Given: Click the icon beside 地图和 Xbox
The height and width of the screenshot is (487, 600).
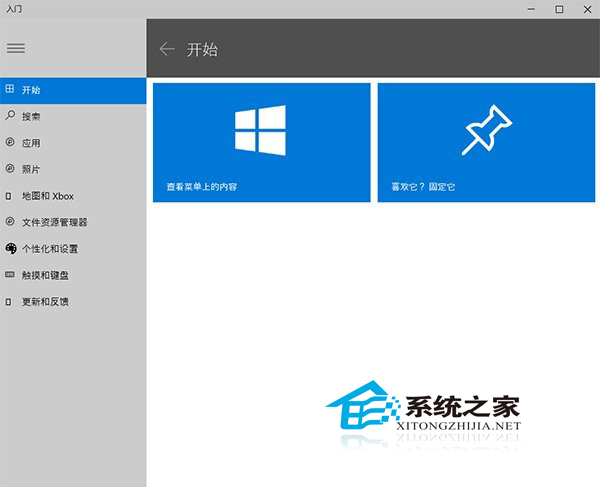Looking at the screenshot, I should tap(8, 196).
